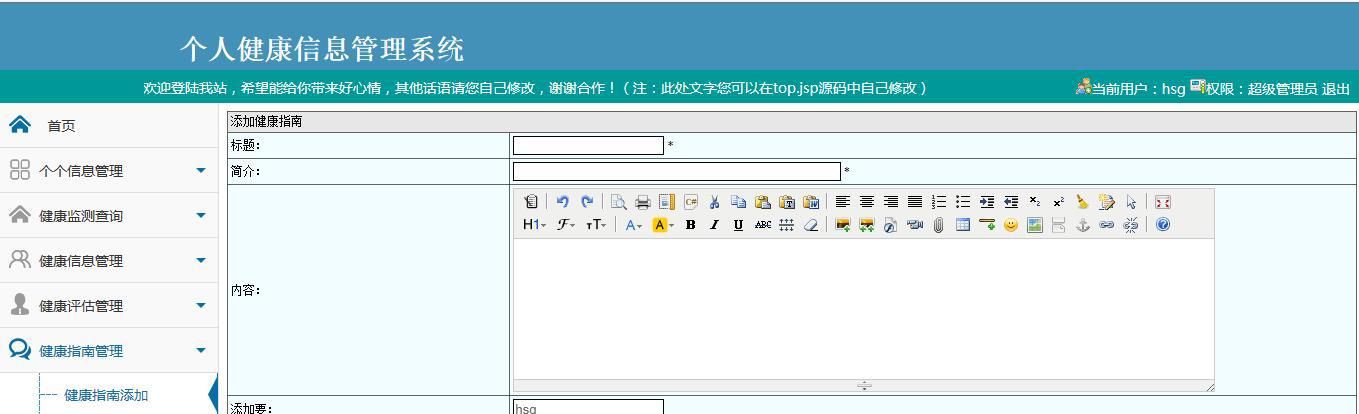
Task: Expand 健康信息管理 dropdown arrow
Action: click(x=201, y=261)
